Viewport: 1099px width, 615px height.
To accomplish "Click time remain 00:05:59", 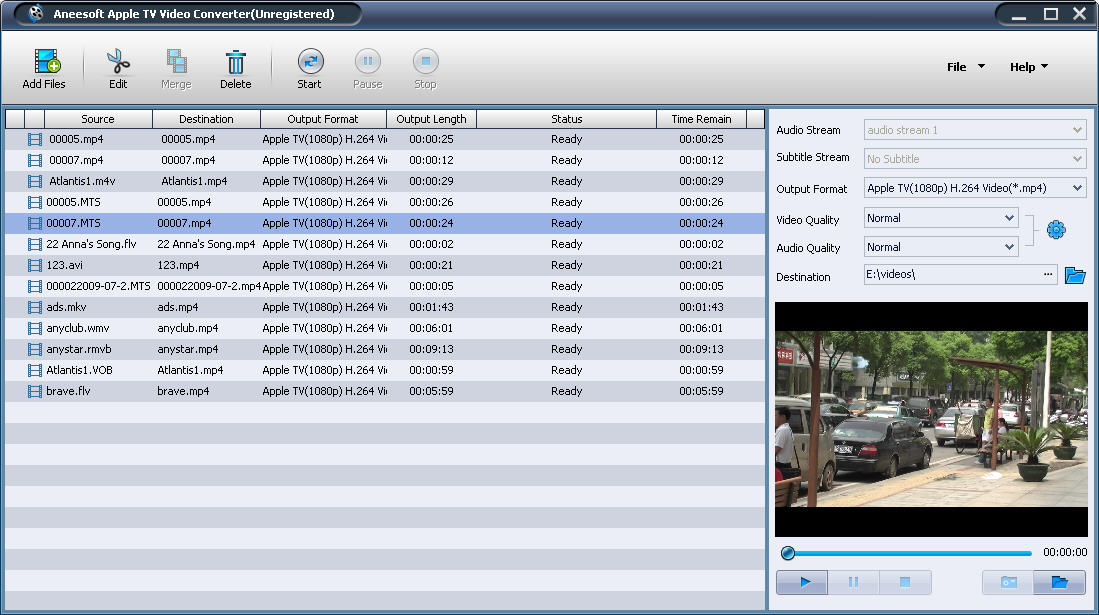I will coord(701,392).
